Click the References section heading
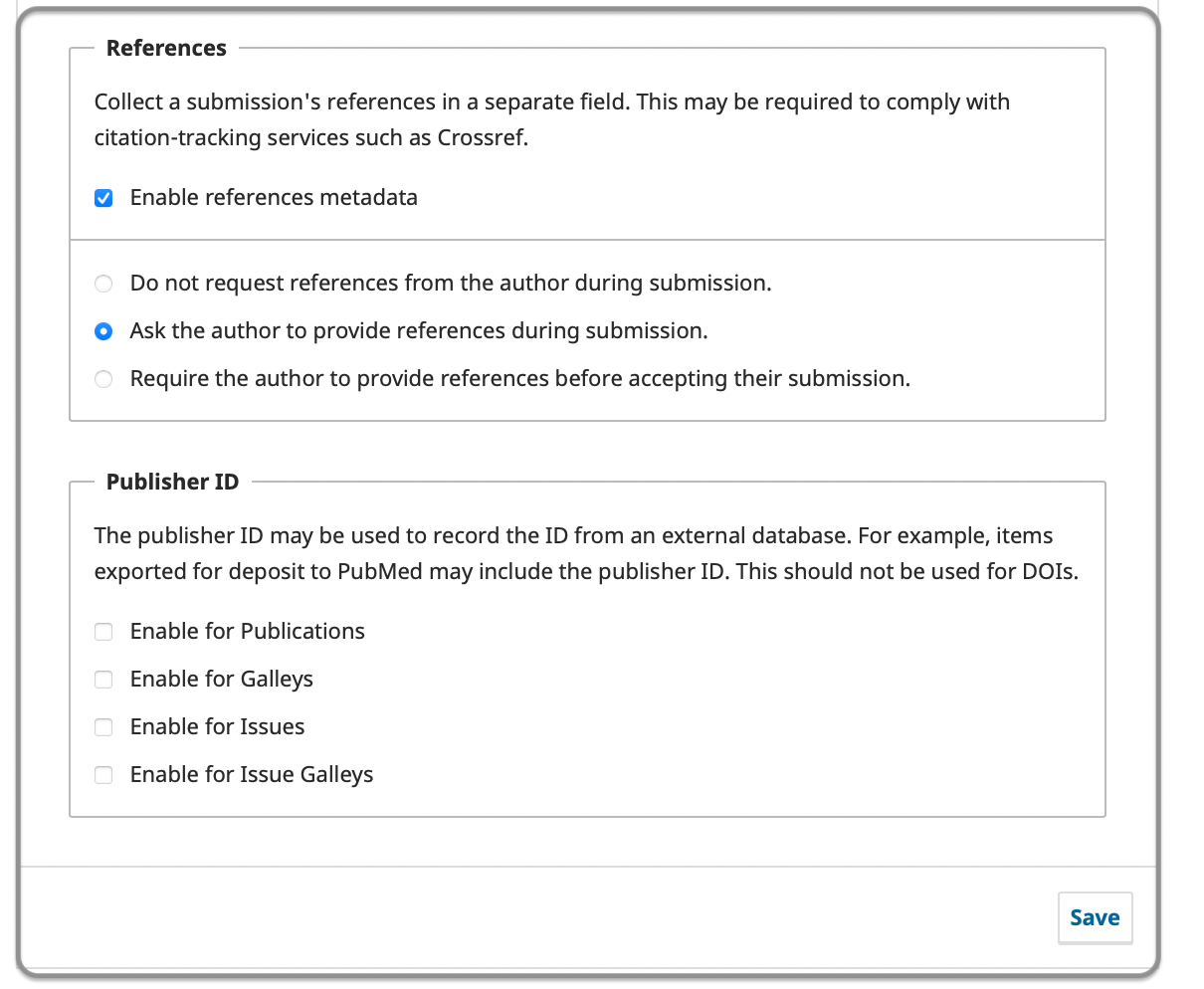This screenshot has width=1204, height=989. click(x=166, y=48)
